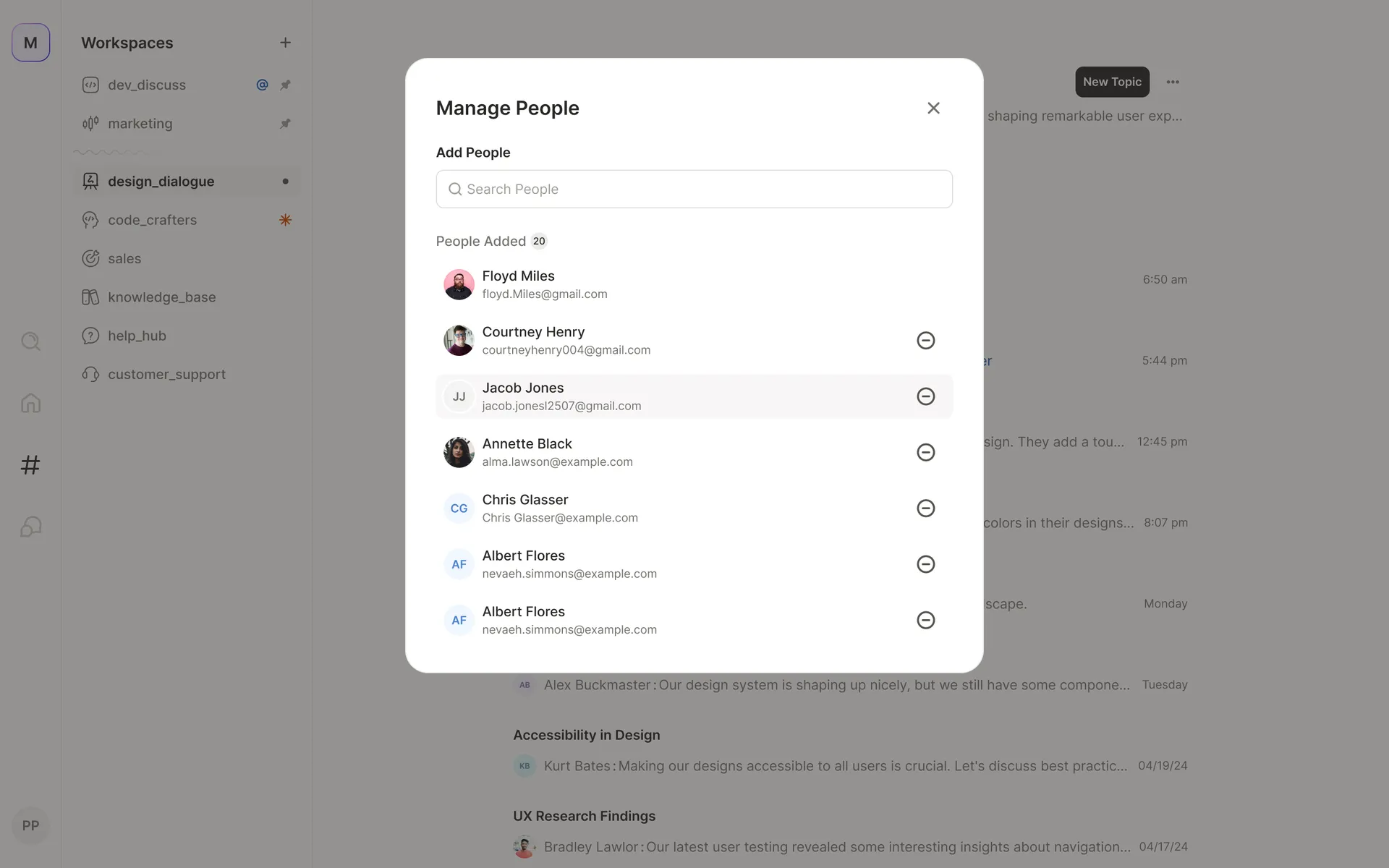Add a new workspace with plus icon
The height and width of the screenshot is (868, 1389).
coord(285,43)
